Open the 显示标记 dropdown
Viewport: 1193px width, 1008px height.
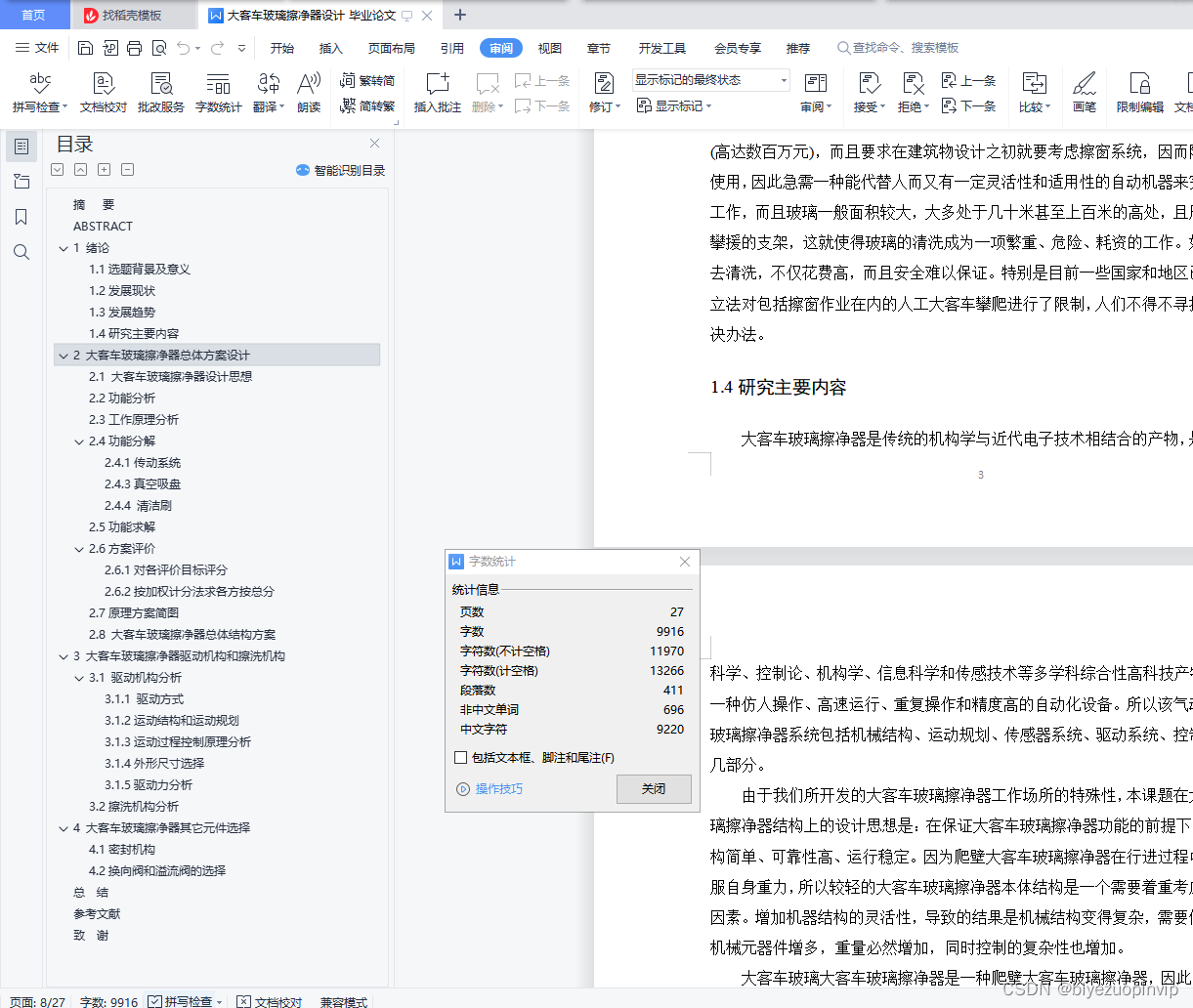[x=674, y=105]
